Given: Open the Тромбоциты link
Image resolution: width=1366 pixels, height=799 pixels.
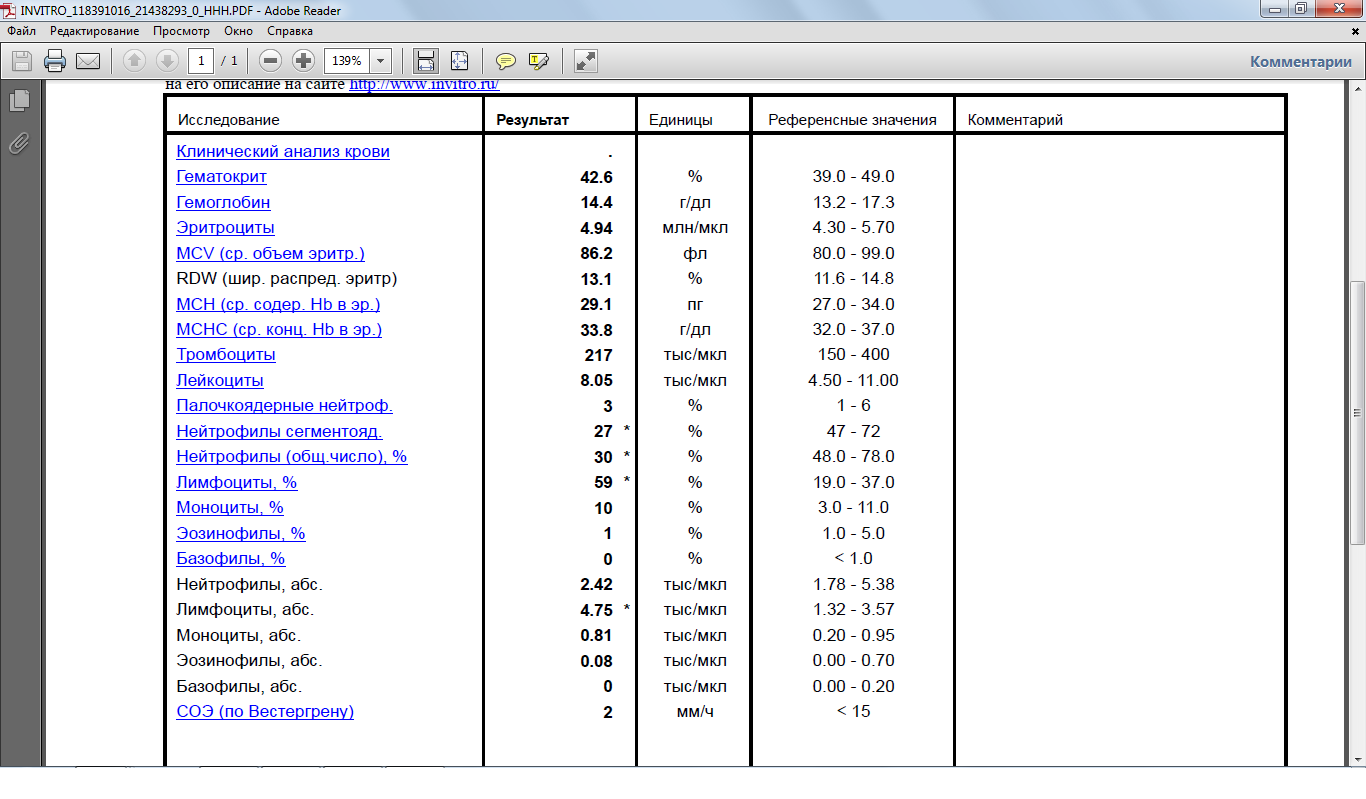Looking at the screenshot, I should 226,355.
